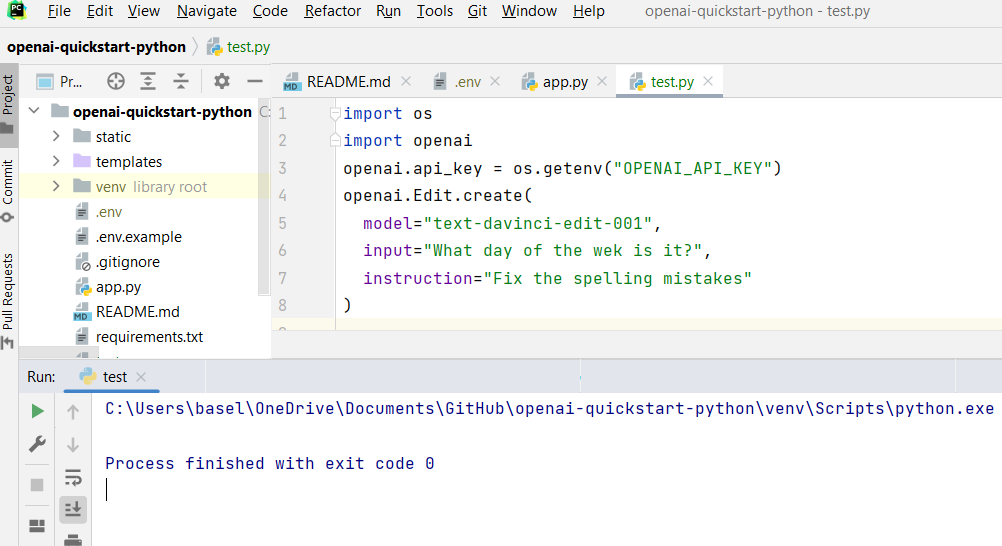1002x546 pixels.
Task: Rerun test with green play icon
Action: click(x=37, y=411)
